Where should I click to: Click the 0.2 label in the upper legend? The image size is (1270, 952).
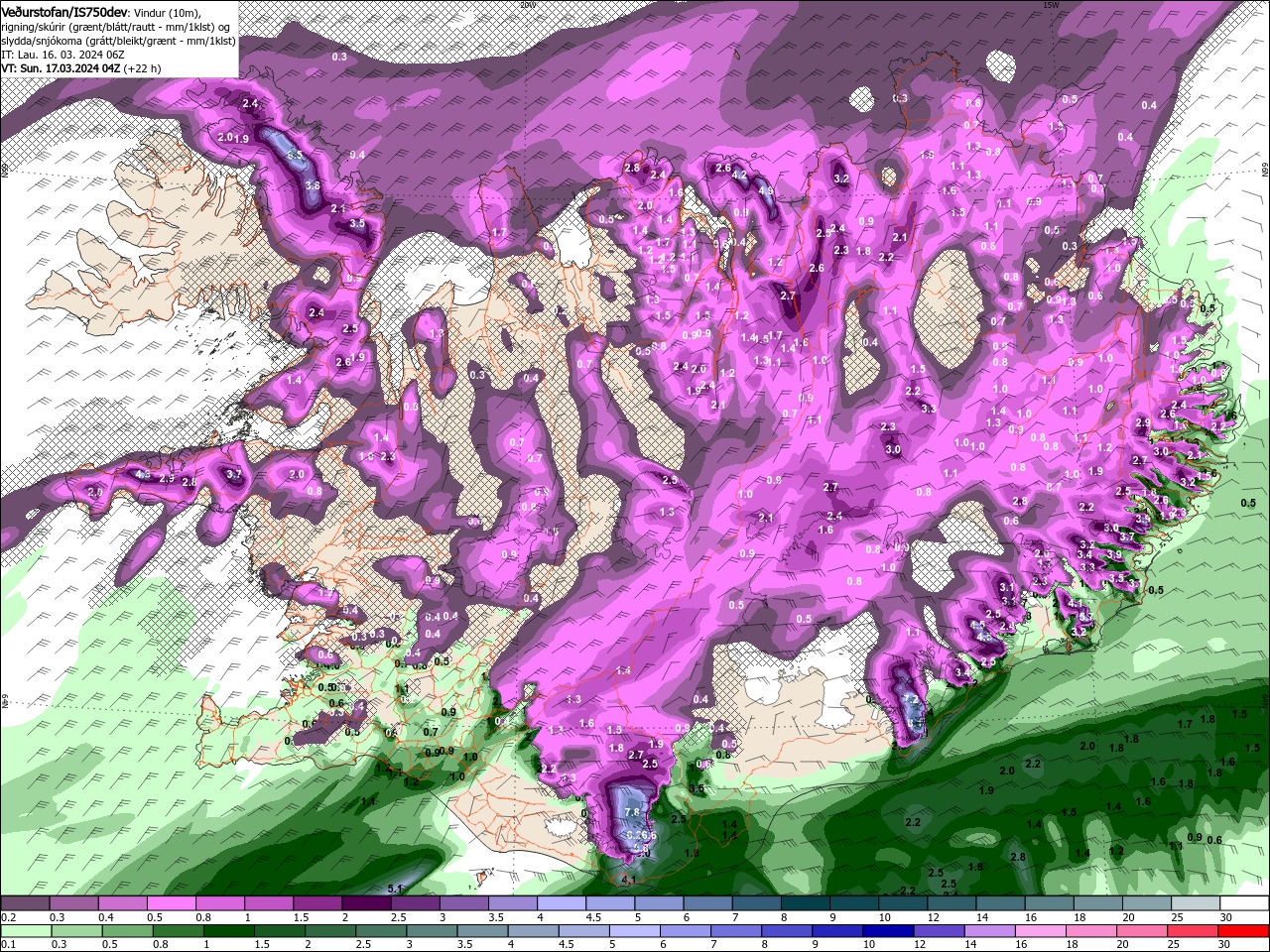coord(7,917)
